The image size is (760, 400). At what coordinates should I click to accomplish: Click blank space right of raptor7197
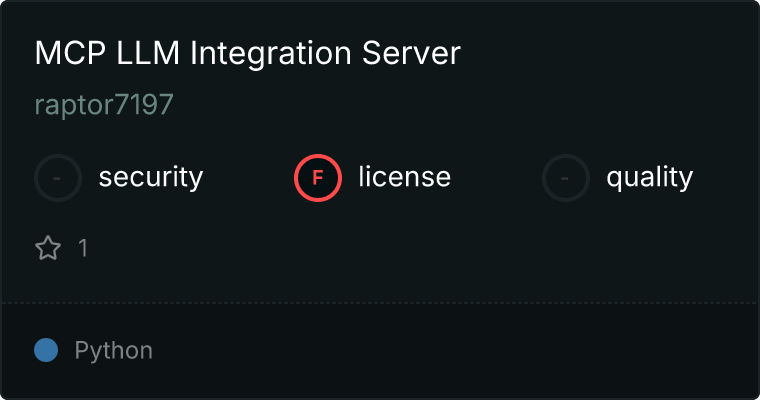[x=450, y=105]
